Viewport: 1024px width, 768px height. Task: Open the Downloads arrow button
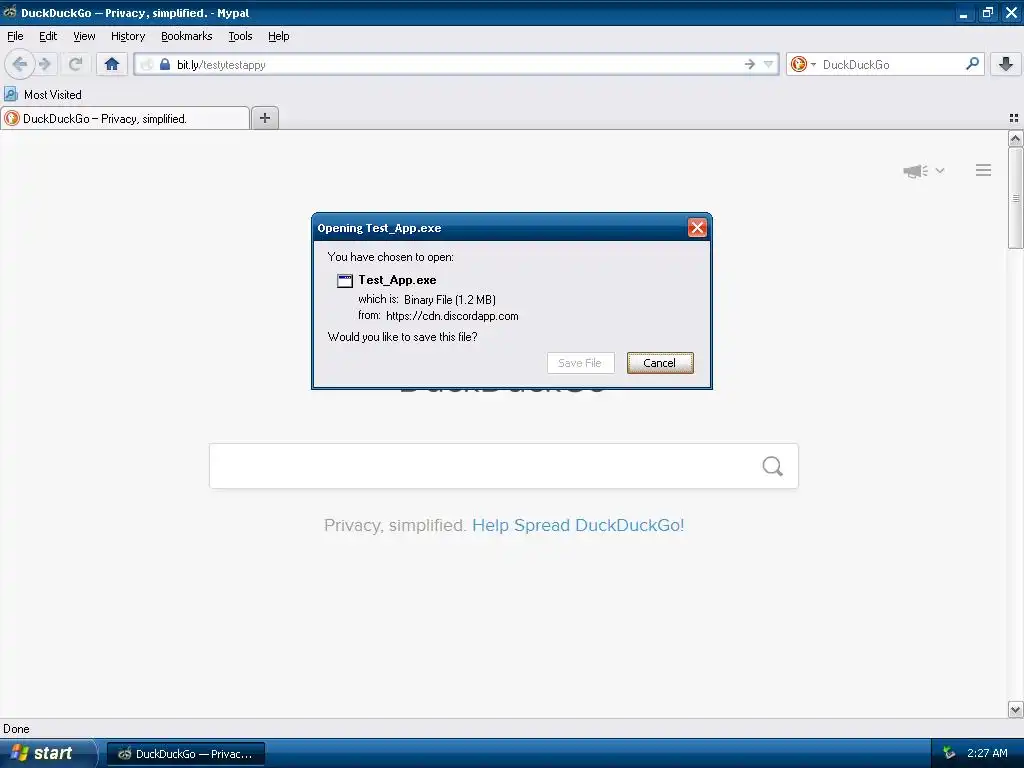[1006, 64]
